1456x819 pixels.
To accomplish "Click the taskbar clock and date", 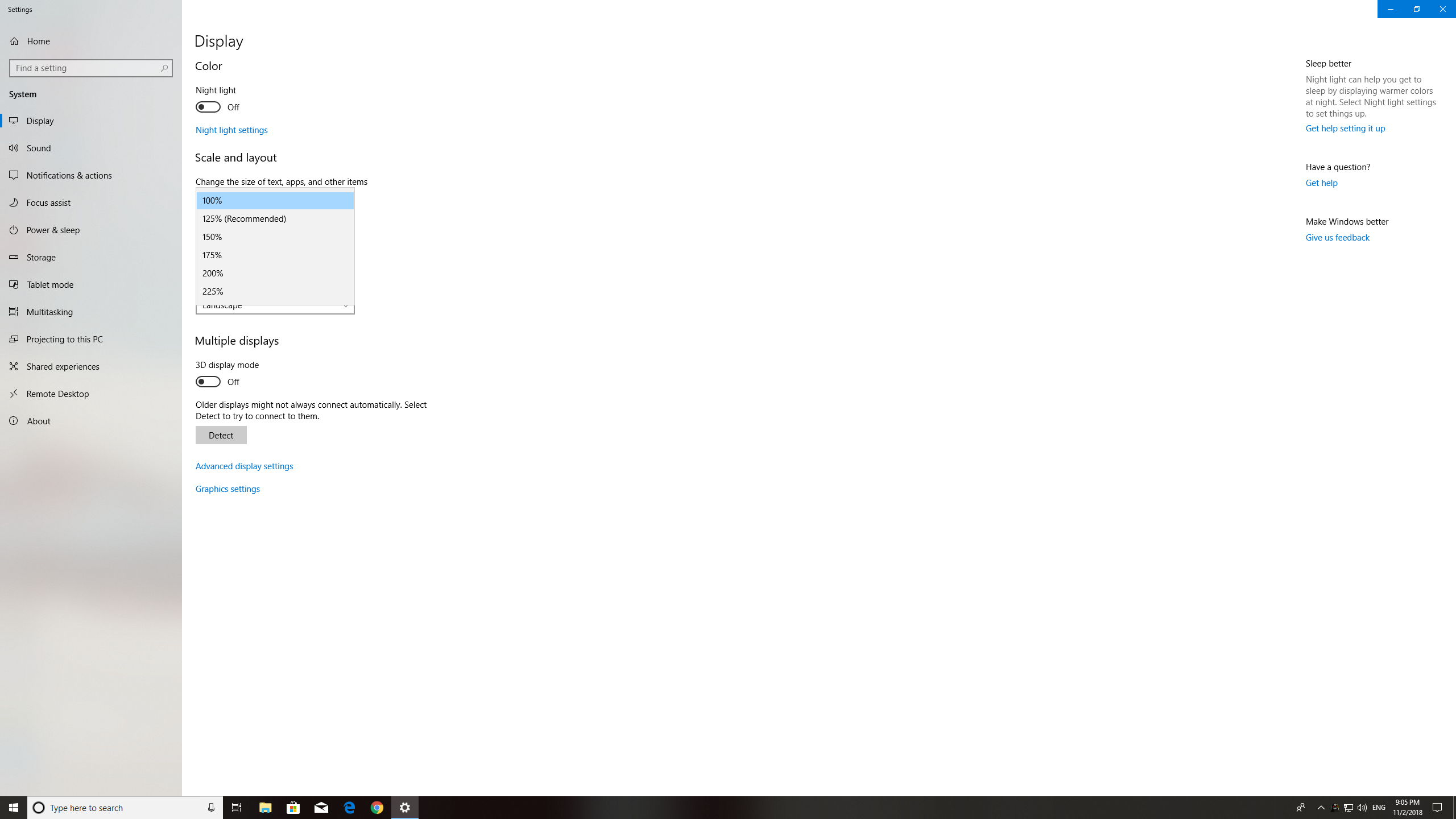I will point(1407,808).
